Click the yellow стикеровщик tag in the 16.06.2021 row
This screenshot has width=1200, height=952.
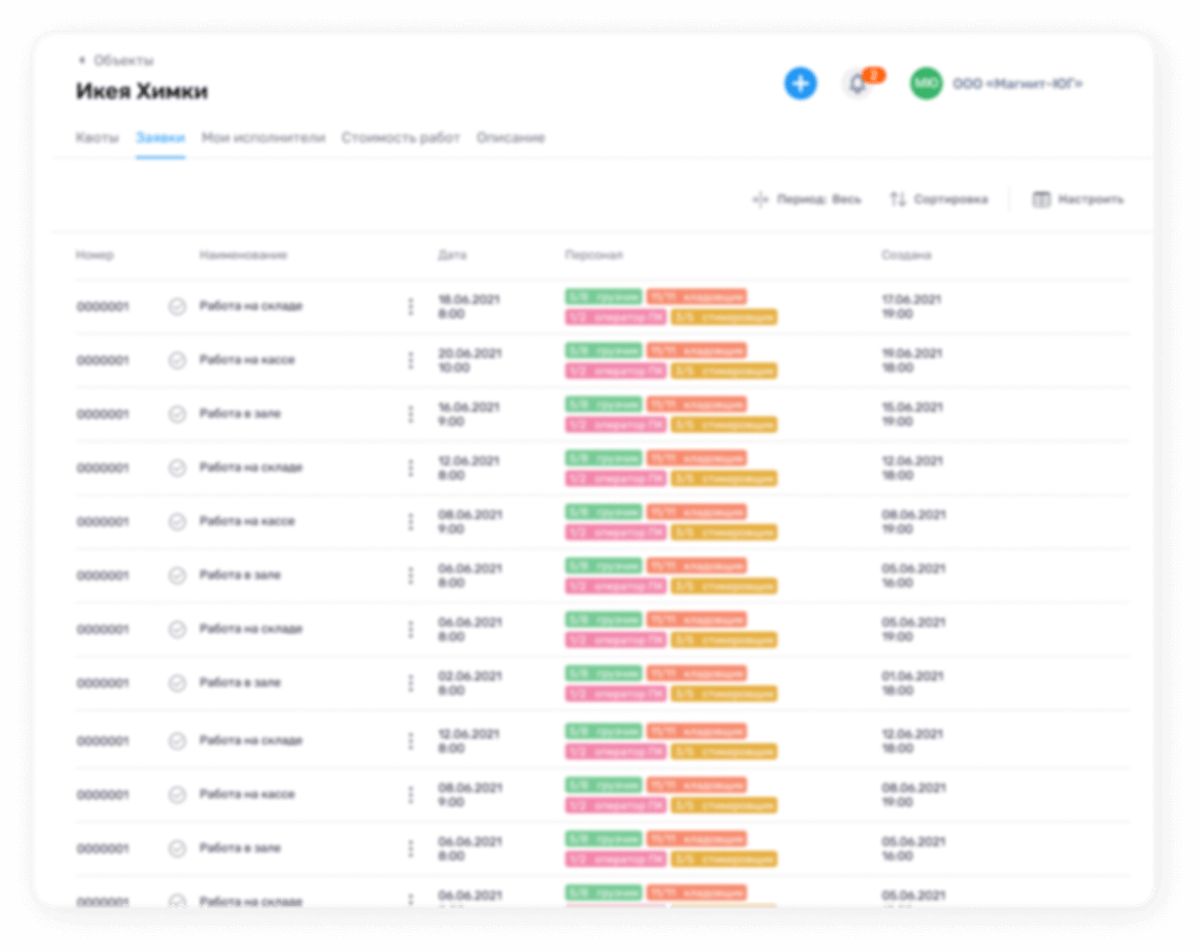(x=724, y=425)
